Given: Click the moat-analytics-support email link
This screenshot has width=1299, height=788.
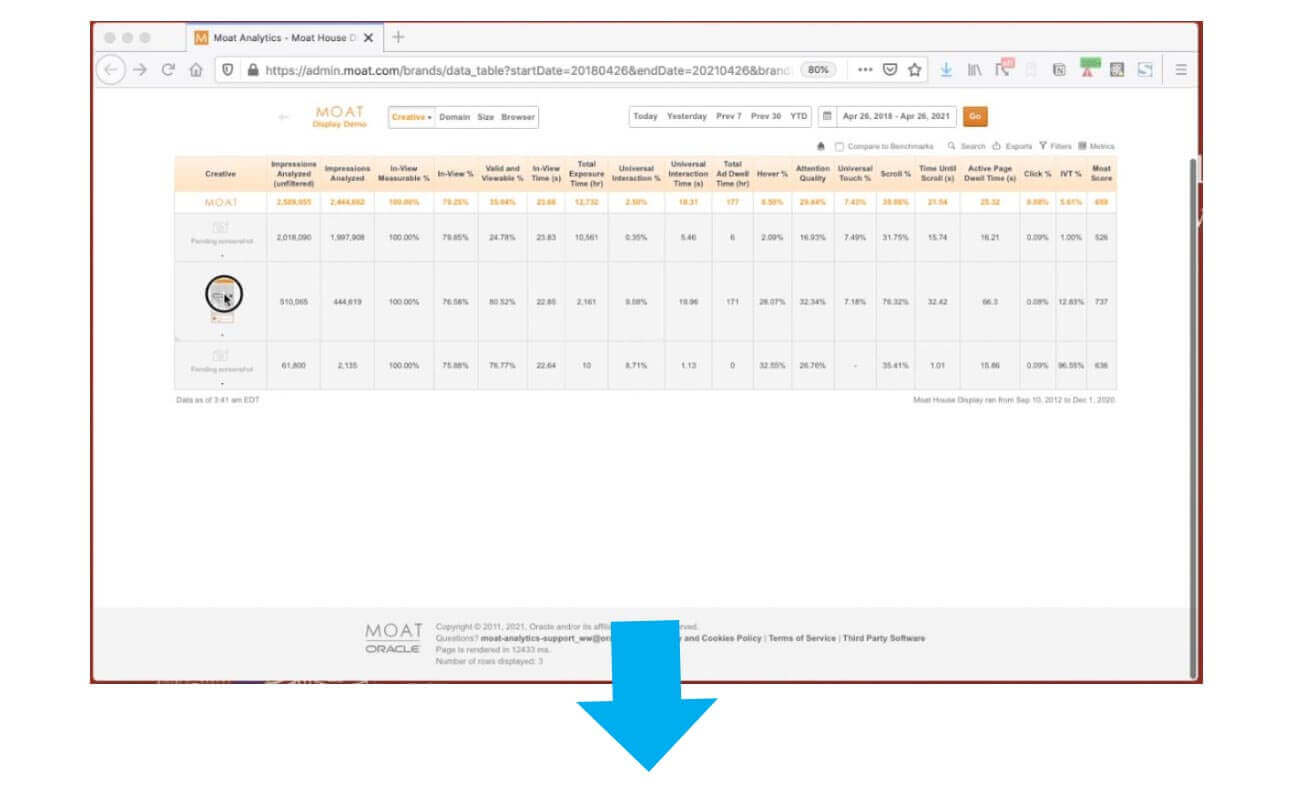Looking at the screenshot, I should point(546,638).
